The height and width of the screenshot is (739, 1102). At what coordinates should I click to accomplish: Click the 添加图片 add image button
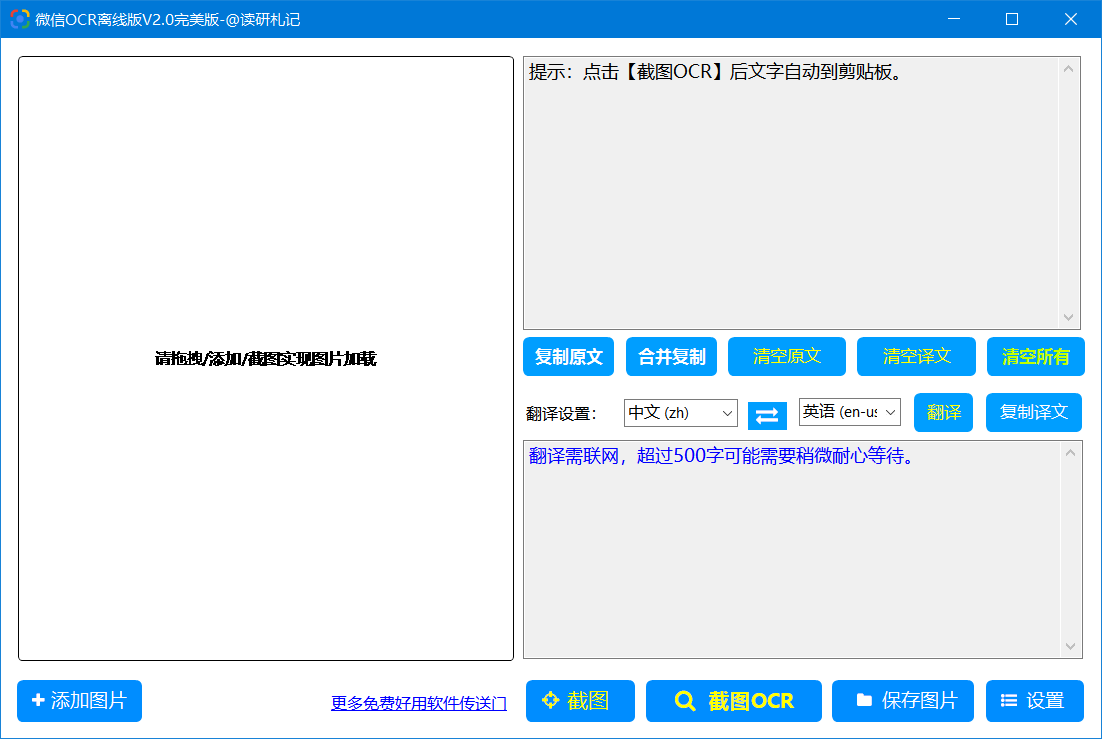pyautogui.click(x=79, y=700)
